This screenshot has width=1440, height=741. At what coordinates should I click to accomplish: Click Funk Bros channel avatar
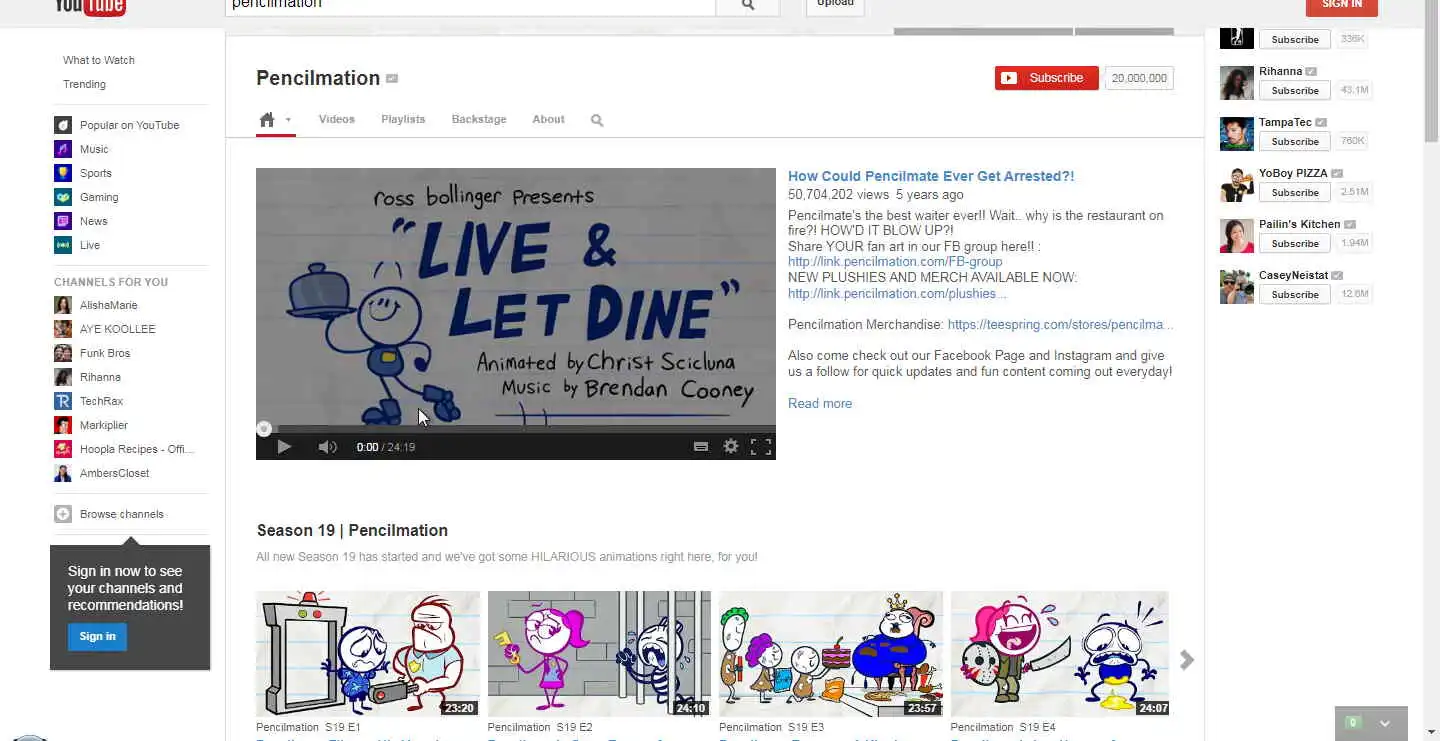(63, 353)
